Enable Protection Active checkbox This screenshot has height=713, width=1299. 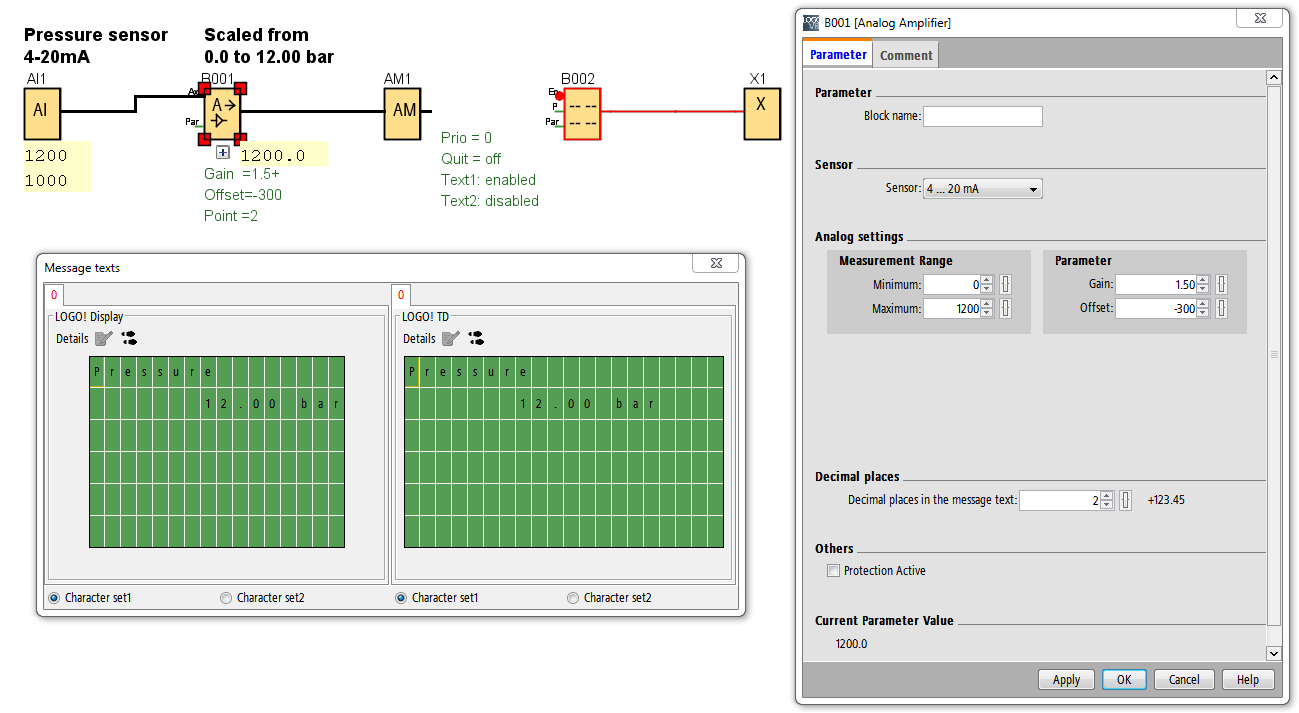pyautogui.click(x=833, y=571)
